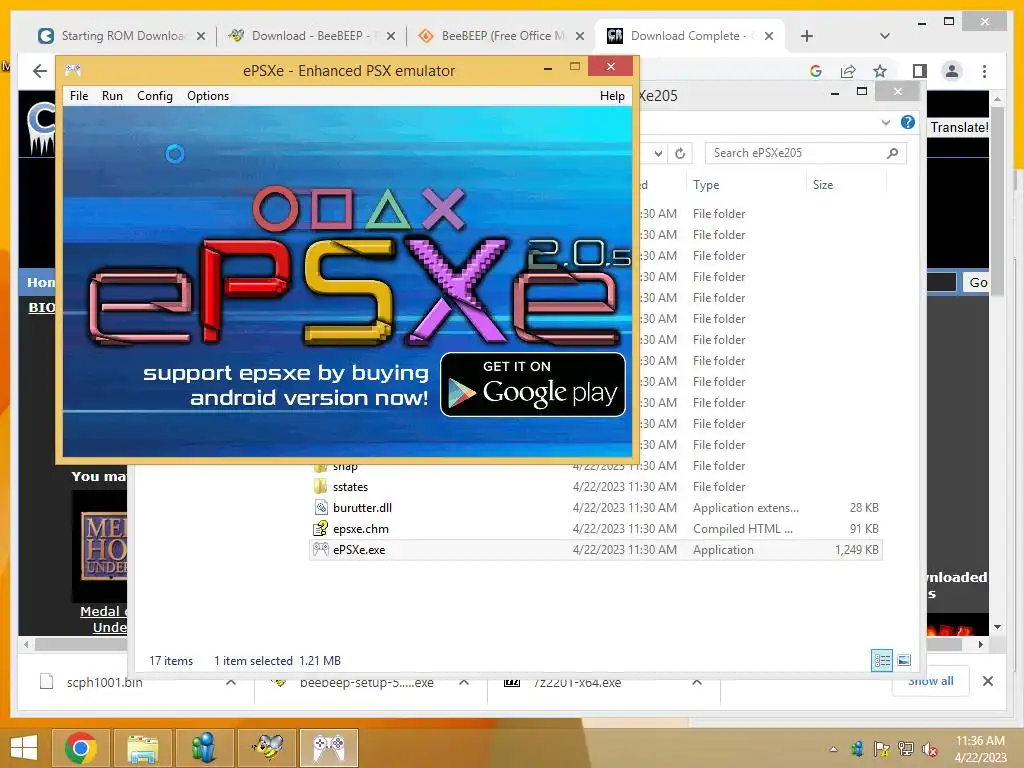Viewport: 1024px width, 768px height.
Task: Open Chrome tab search chevron
Action: 885,36
